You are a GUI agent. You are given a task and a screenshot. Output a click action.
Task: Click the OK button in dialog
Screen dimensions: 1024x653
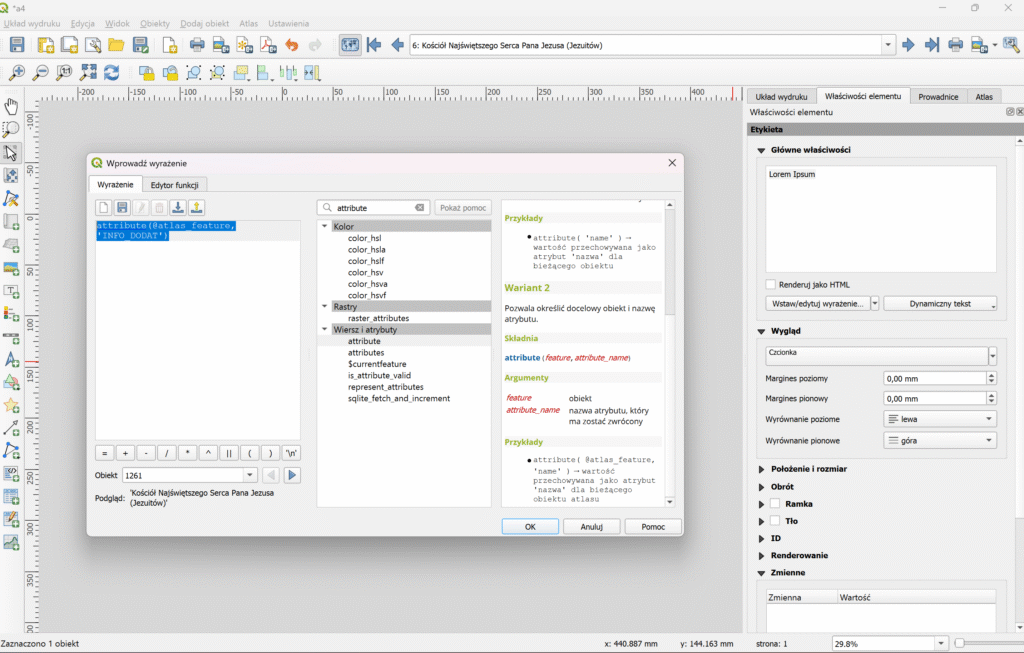(x=529, y=526)
